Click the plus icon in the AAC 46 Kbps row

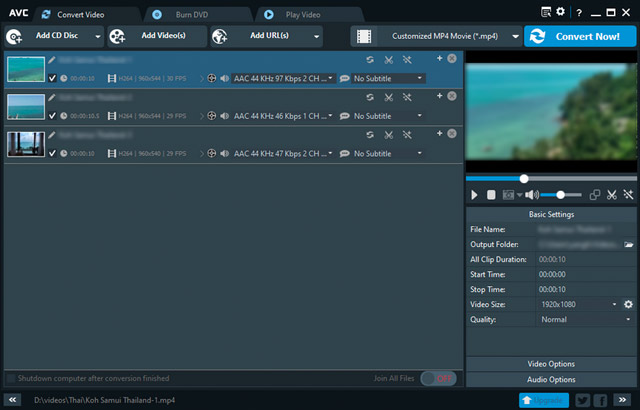point(439,96)
